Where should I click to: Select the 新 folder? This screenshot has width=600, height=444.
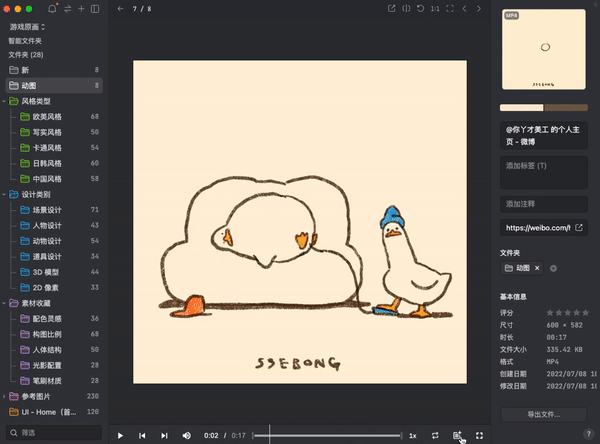(54, 70)
